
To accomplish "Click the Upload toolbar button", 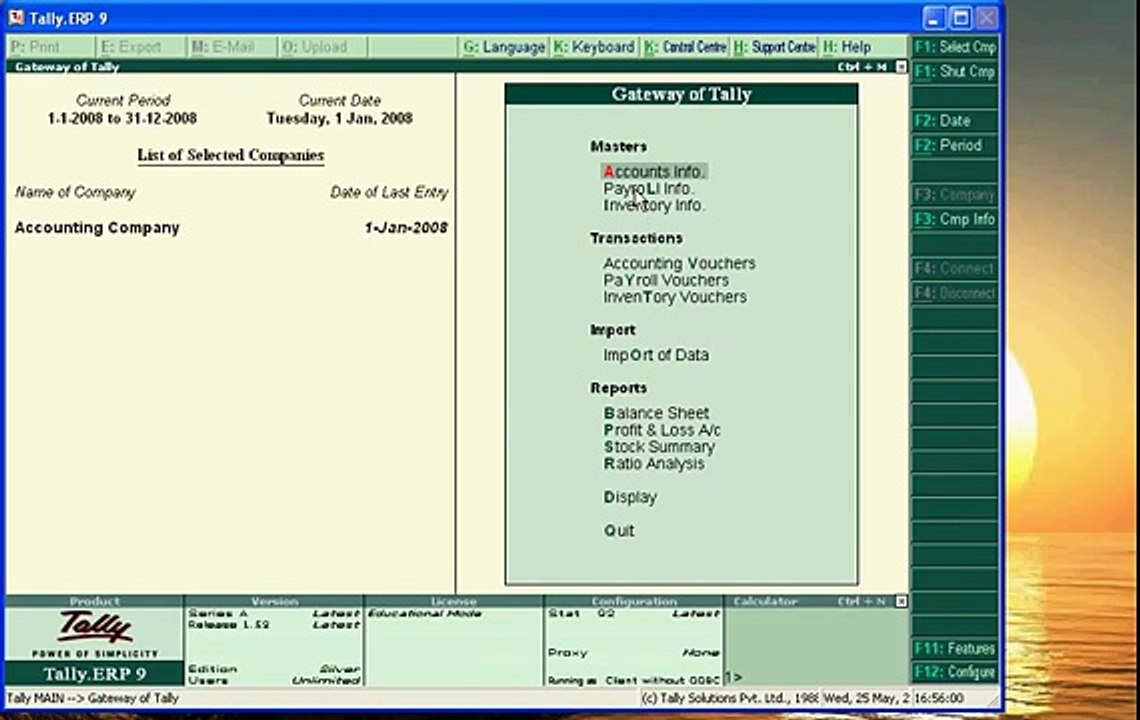I will point(322,47).
